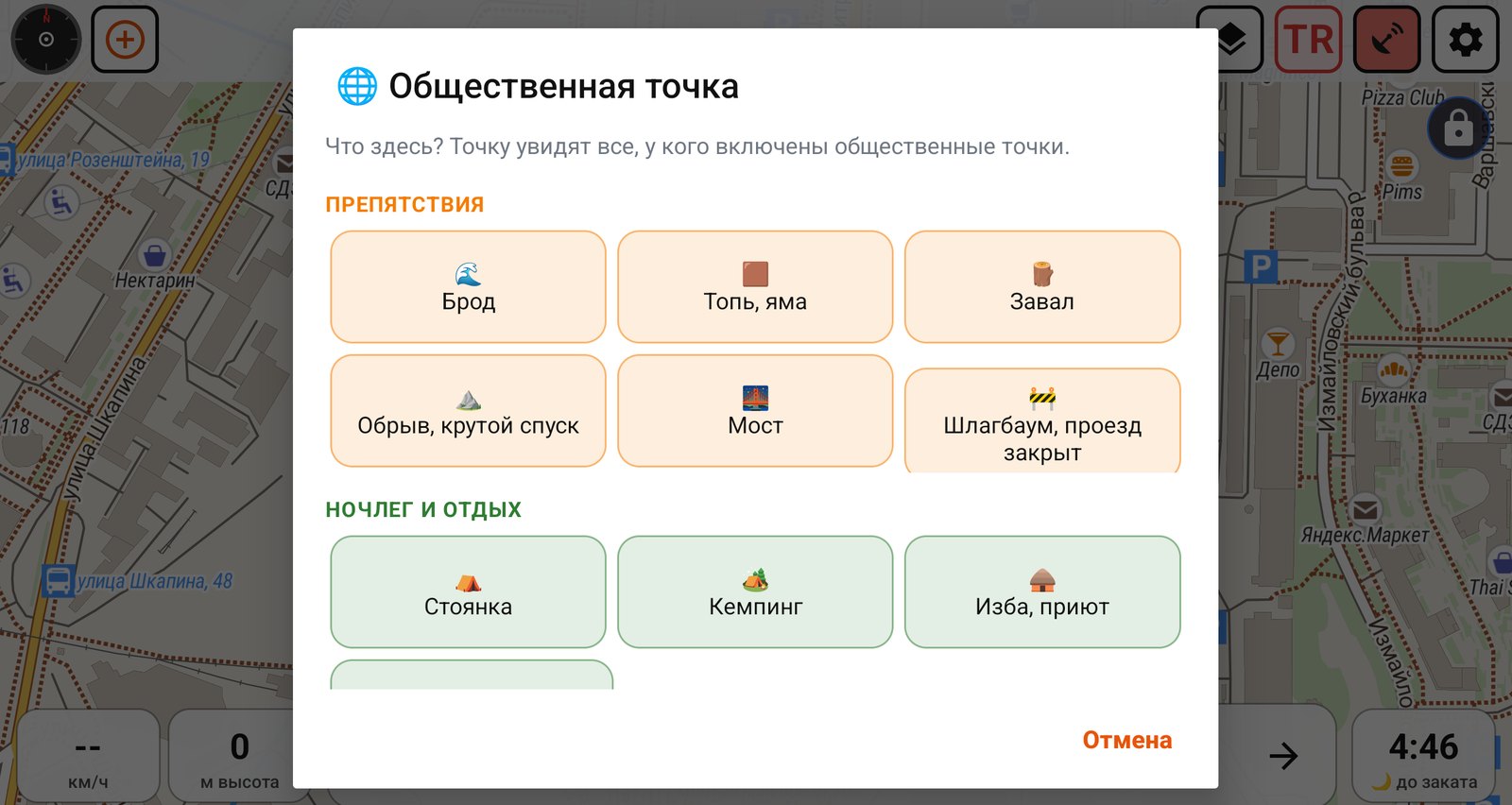Select Обрыв, крутой спуск
Viewport: 1512px width, 805px height.
click(x=468, y=411)
